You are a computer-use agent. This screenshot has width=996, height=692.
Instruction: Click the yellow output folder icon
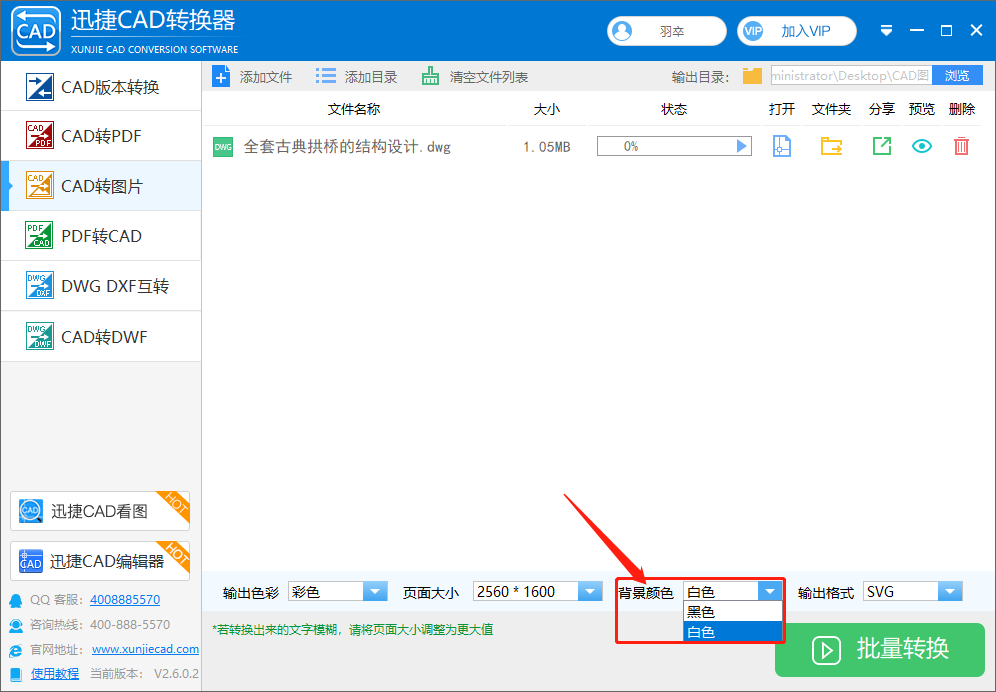click(752, 76)
